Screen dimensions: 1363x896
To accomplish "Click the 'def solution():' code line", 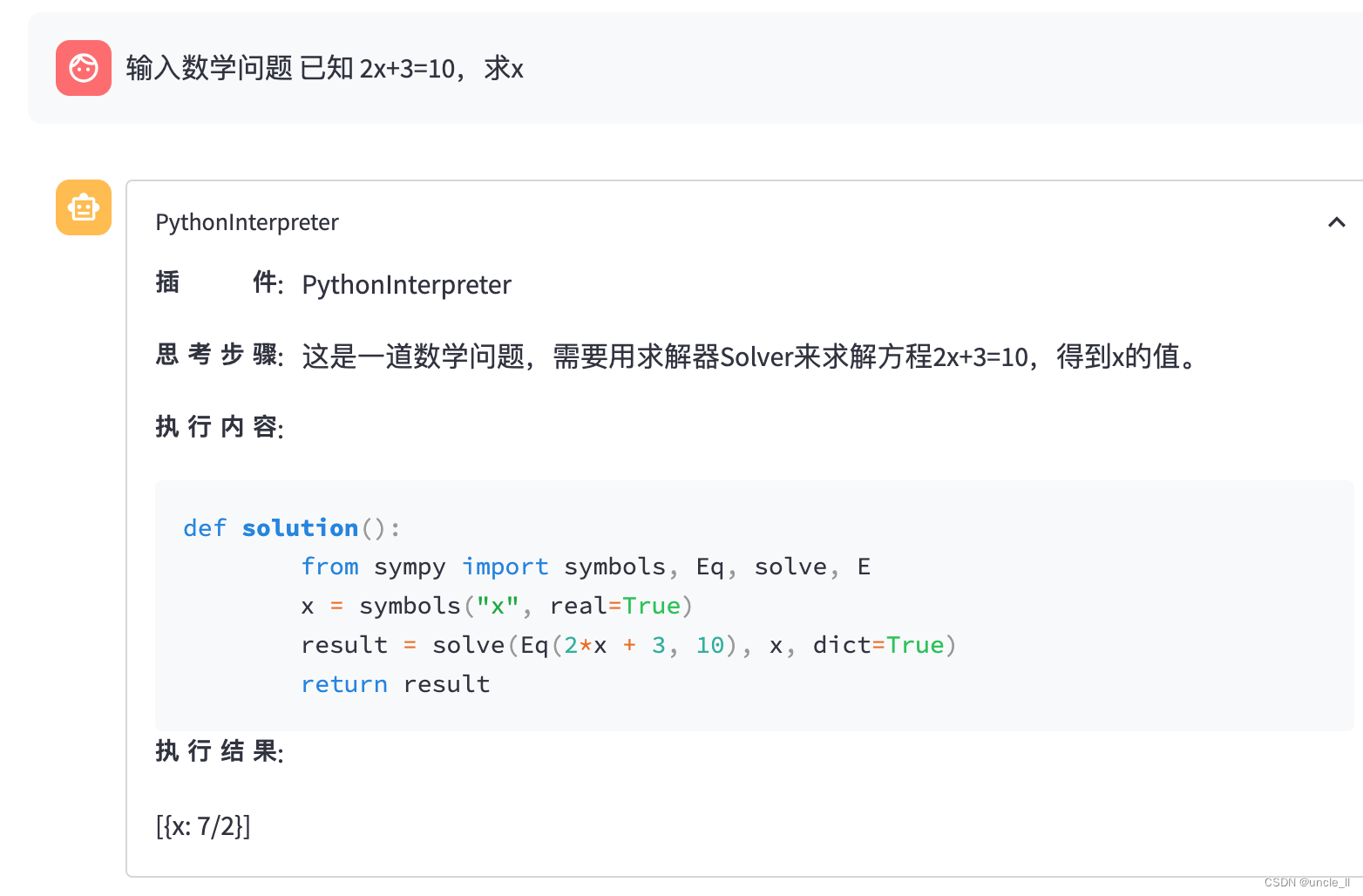I will pyautogui.click(x=292, y=528).
